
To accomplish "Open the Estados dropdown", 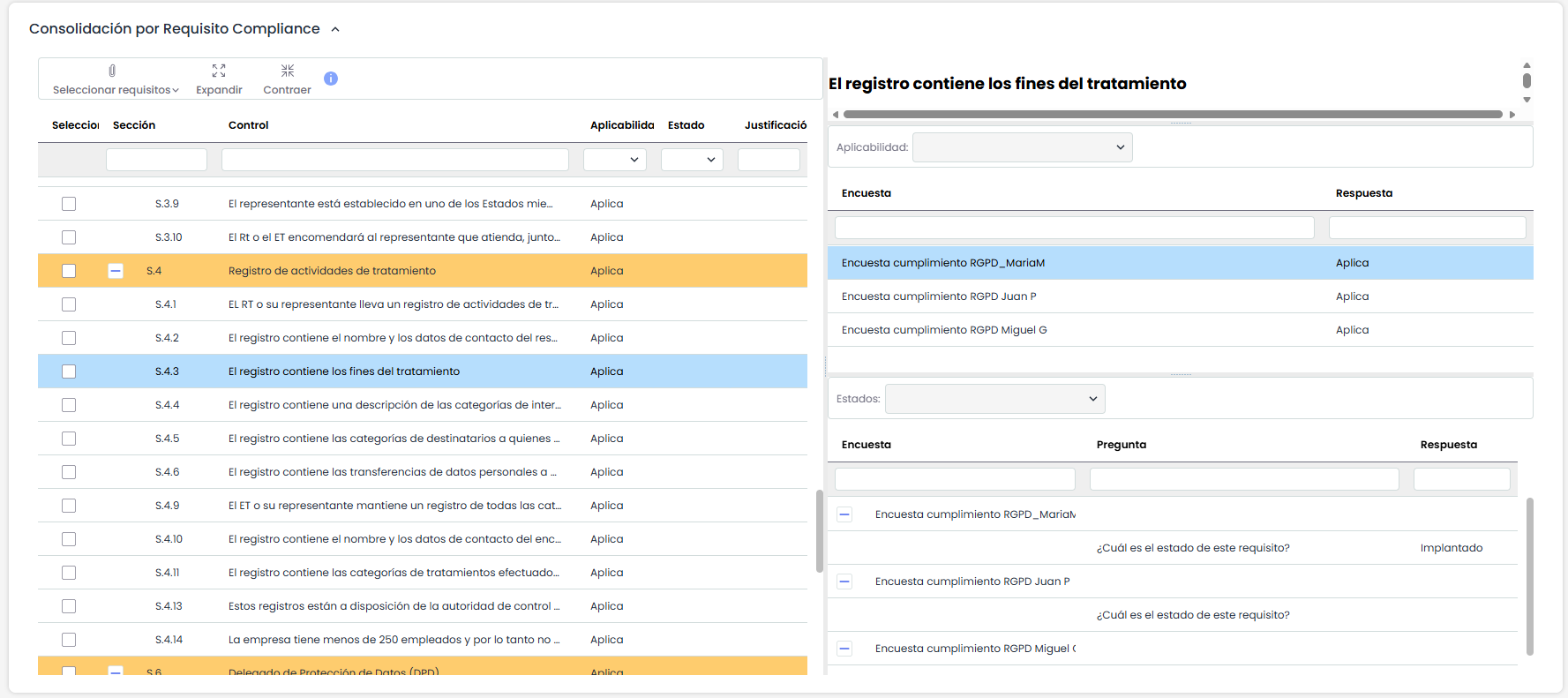I will 994,399.
